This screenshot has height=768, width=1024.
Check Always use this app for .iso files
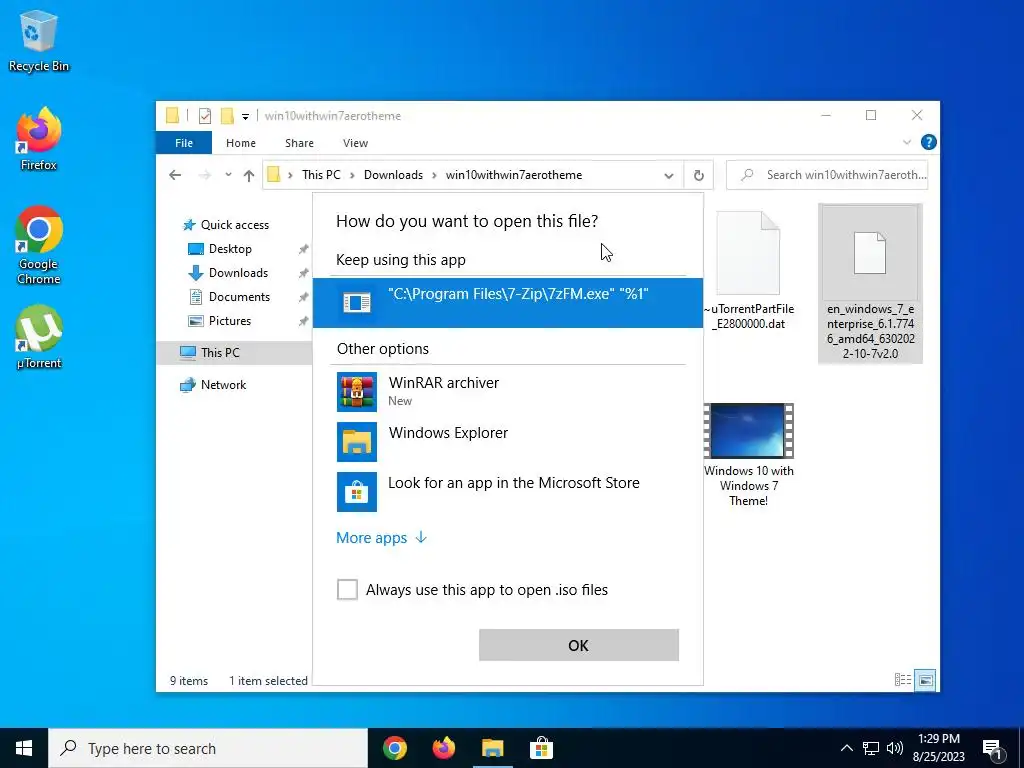(x=347, y=590)
